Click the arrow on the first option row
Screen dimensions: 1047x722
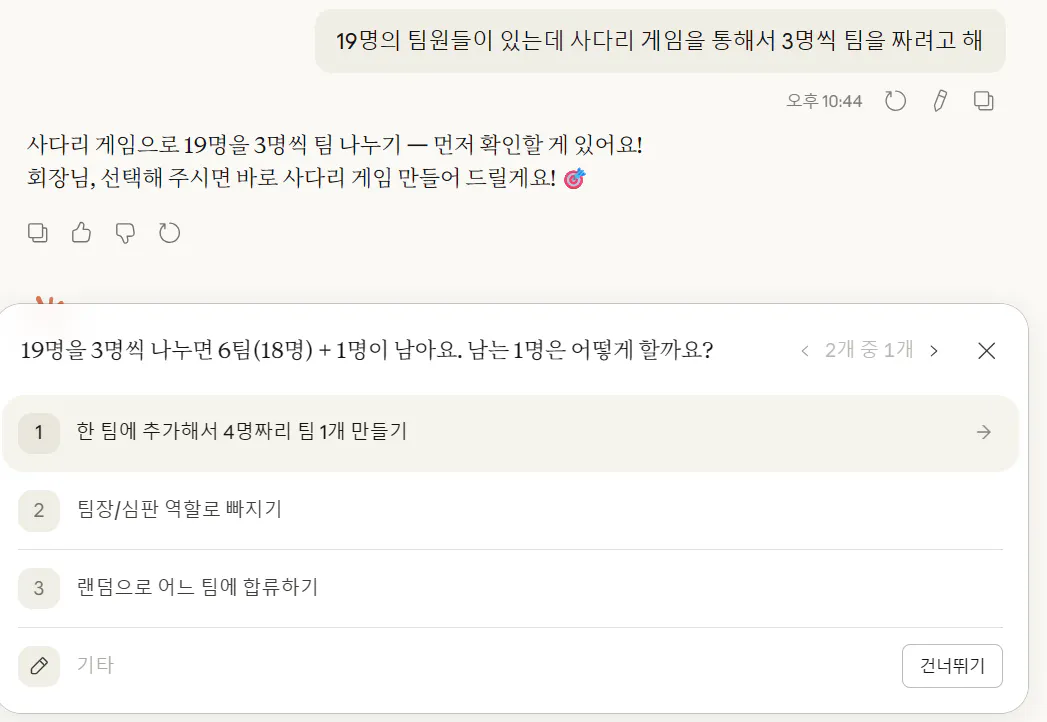tap(984, 433)
